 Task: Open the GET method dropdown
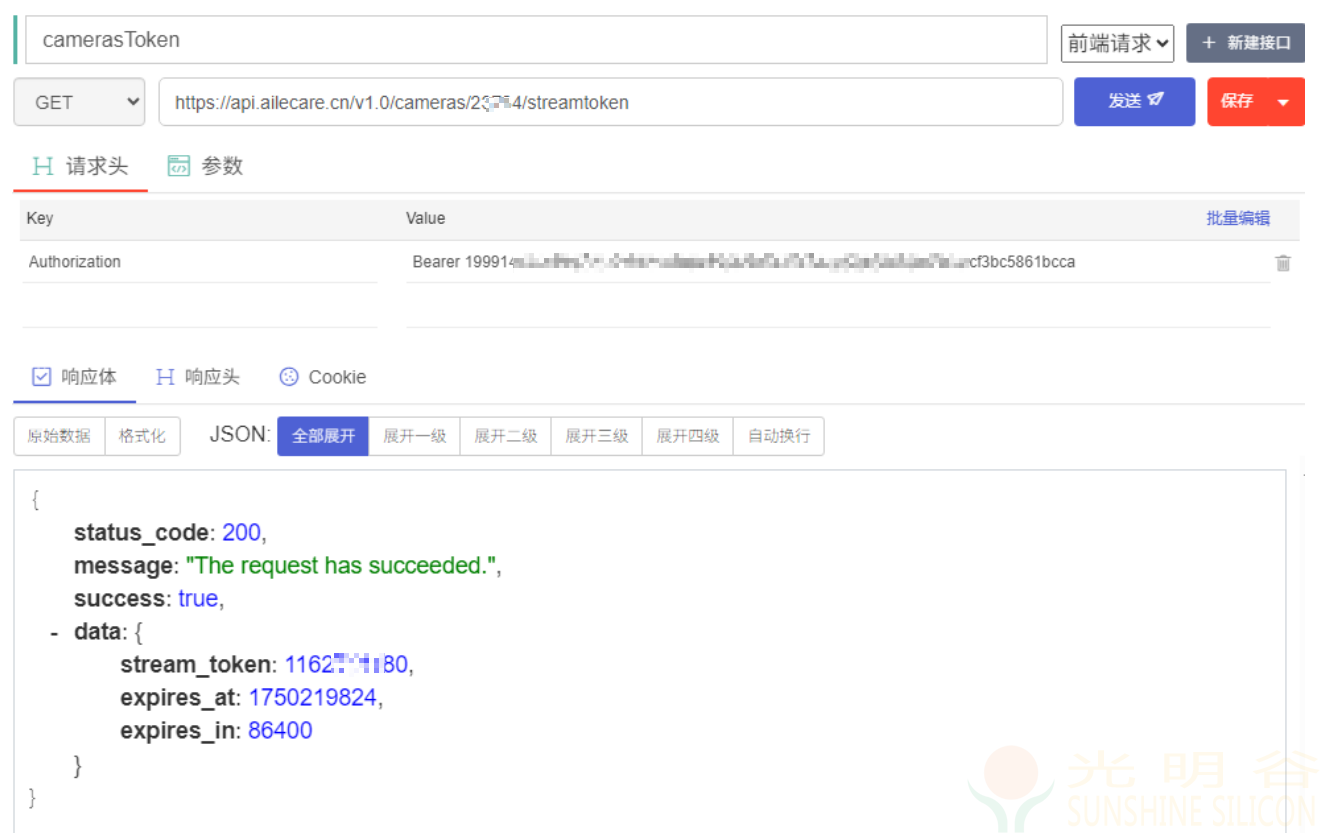(79, 102)
